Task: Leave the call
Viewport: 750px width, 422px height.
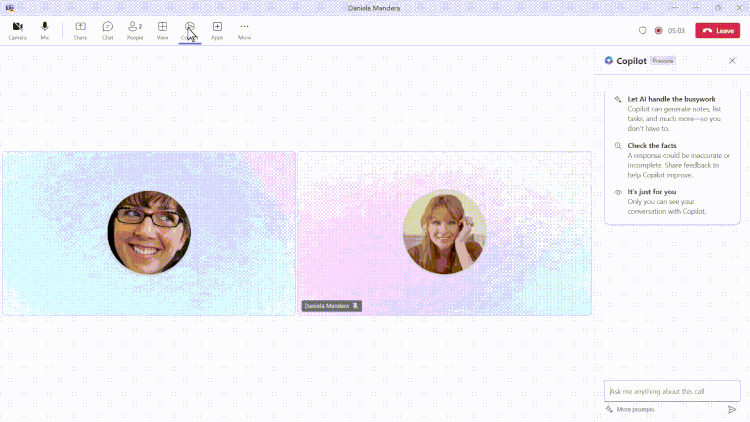Action: click(717, 31)
